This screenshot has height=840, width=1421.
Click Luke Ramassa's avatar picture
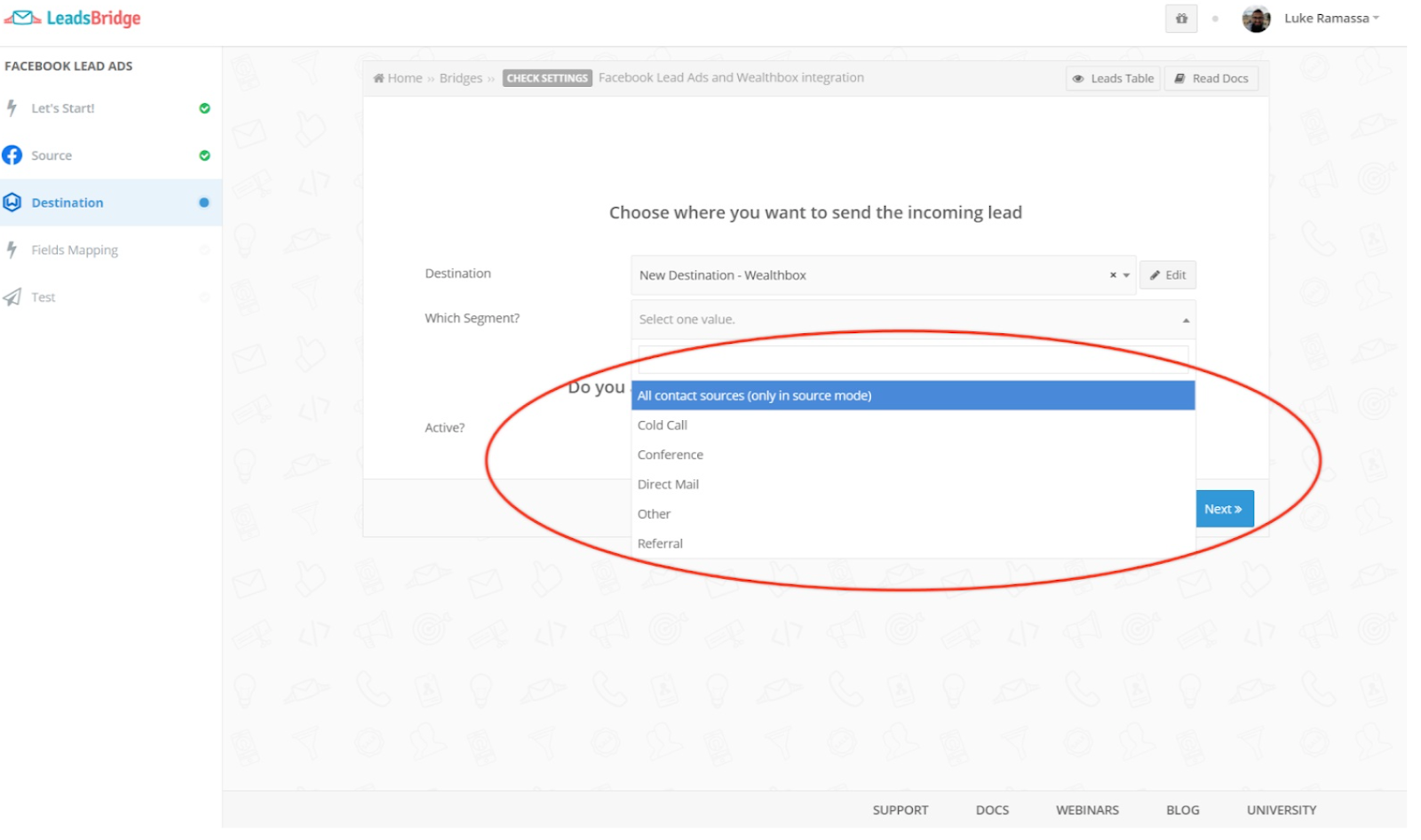tap(1256, 19)
